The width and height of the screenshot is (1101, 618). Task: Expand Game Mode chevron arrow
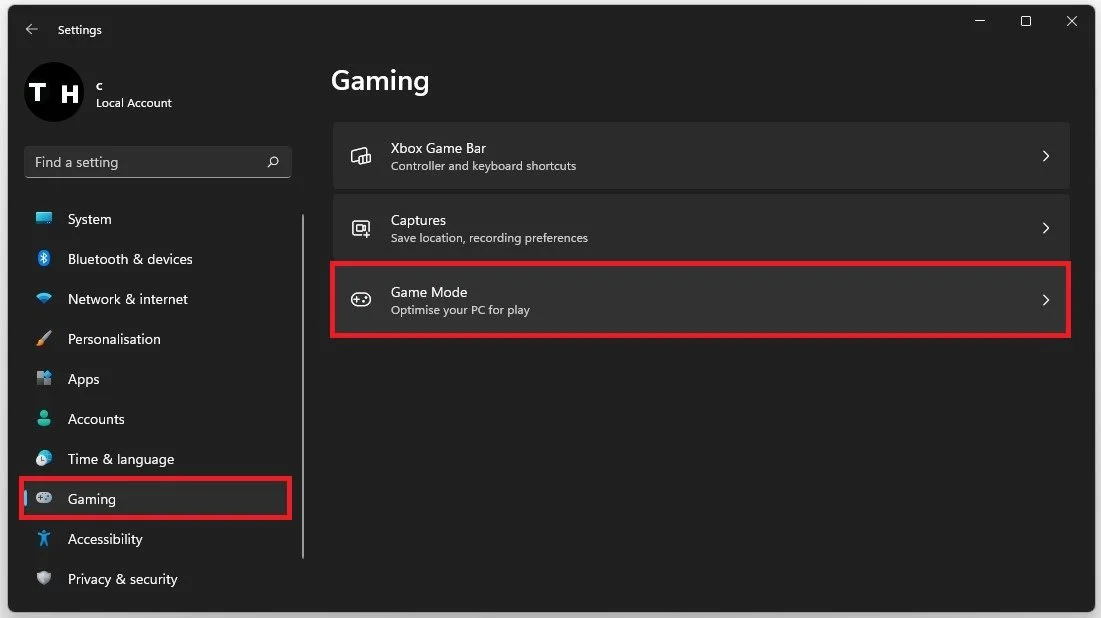click(x=1046, y=301)
